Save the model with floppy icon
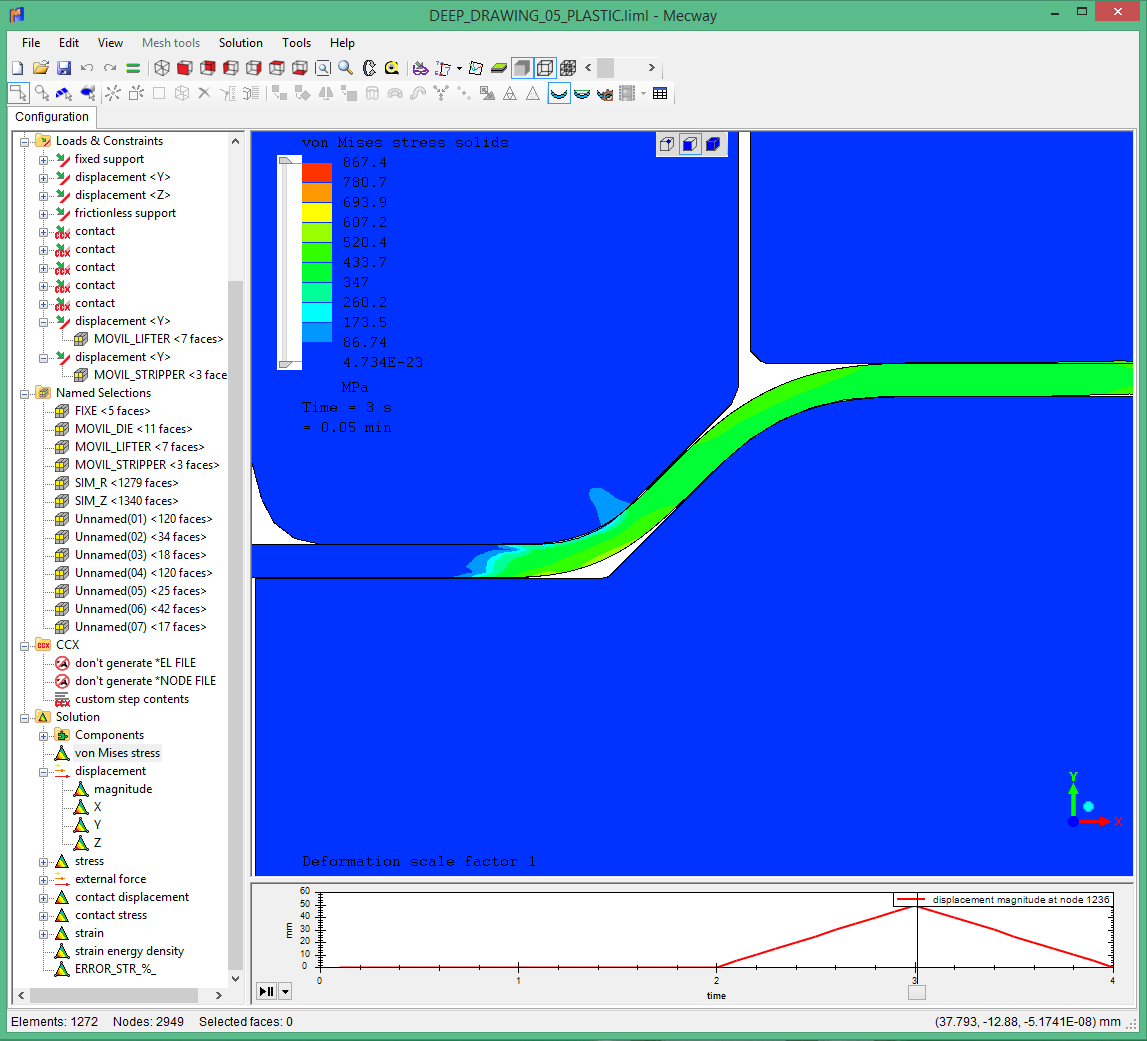Screen dimensions: 1147x1041 (x=64, y=68)
